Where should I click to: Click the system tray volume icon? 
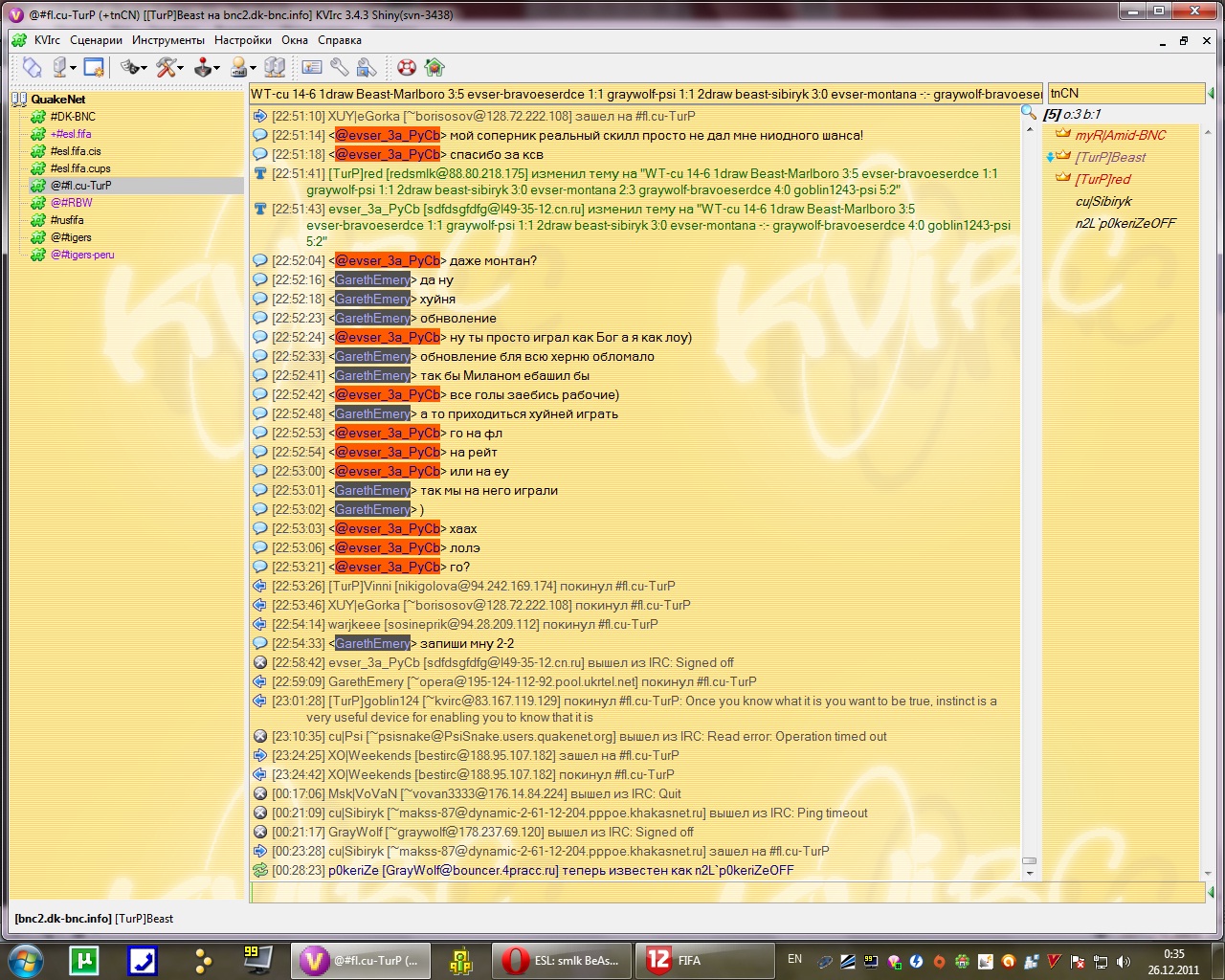(1124, 962)
